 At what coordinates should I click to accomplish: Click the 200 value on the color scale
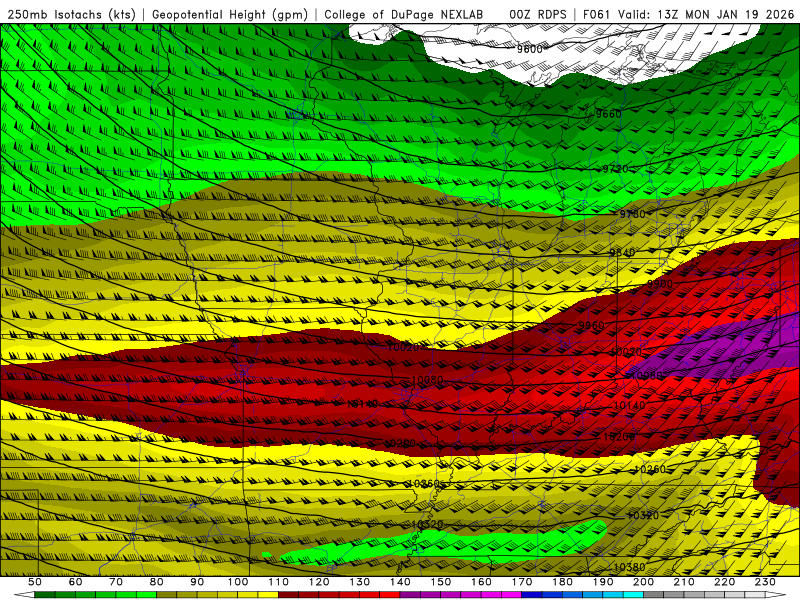point(643,582)
